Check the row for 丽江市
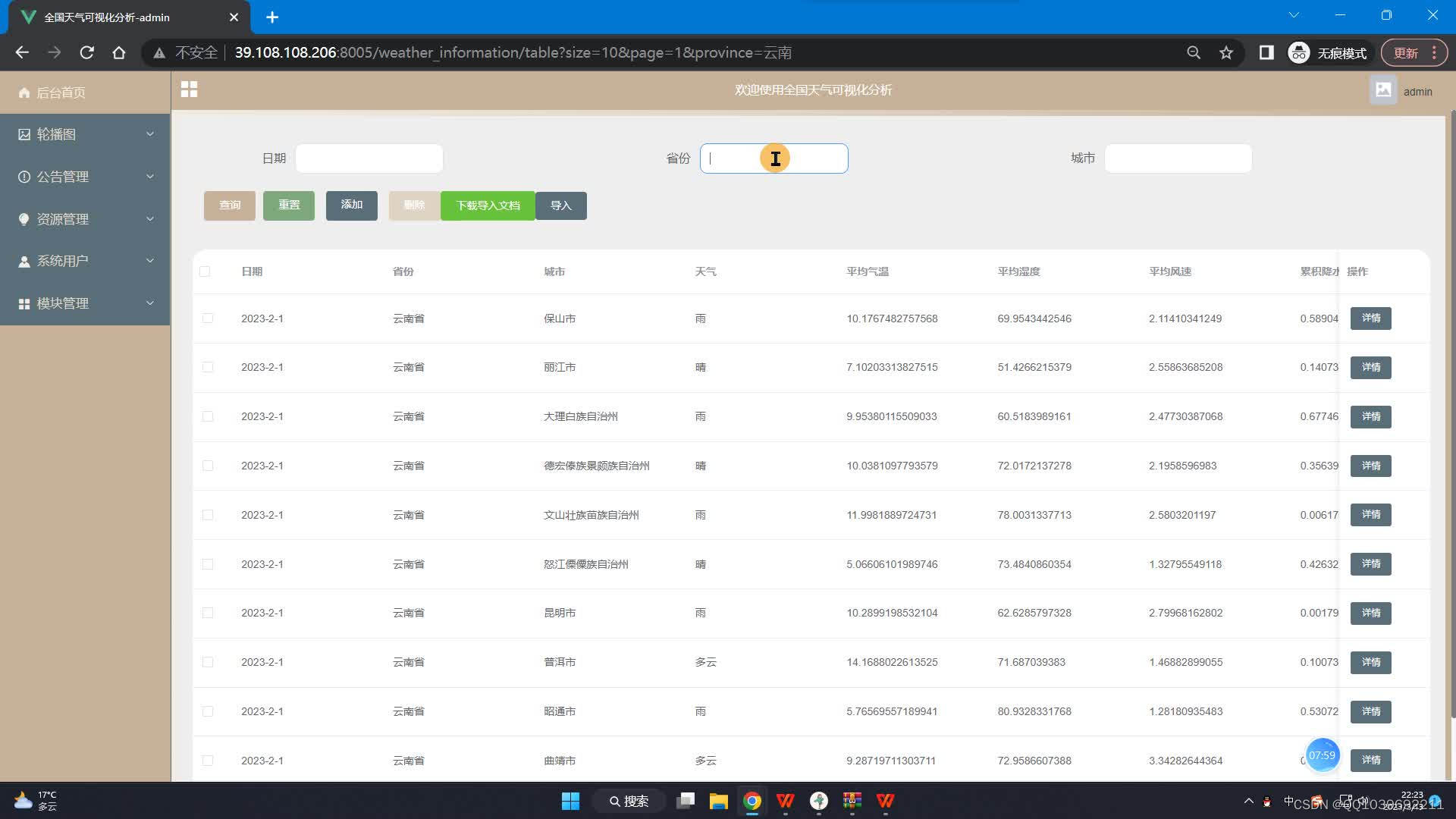The width and height of the screenshot is (1456, 819). pos(208,367)
